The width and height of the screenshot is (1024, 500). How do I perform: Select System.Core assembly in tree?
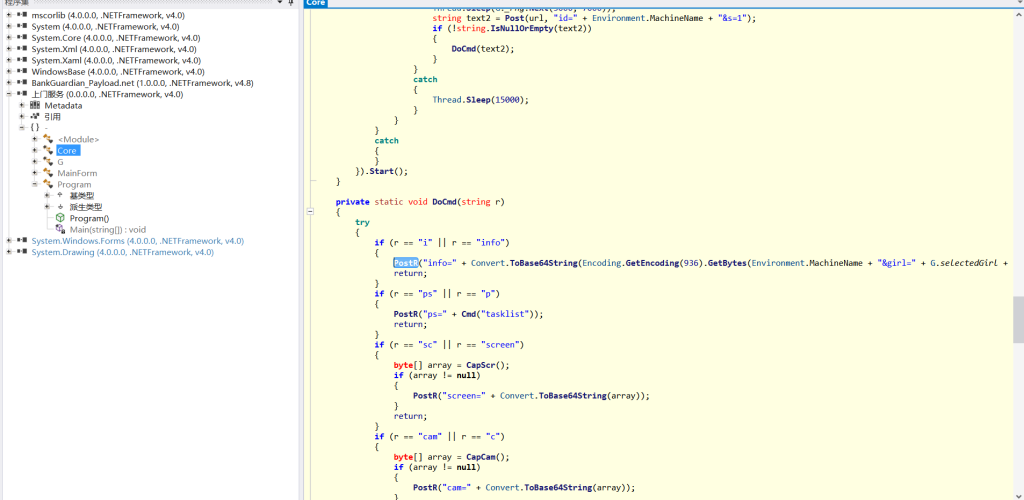coord(115,38)
